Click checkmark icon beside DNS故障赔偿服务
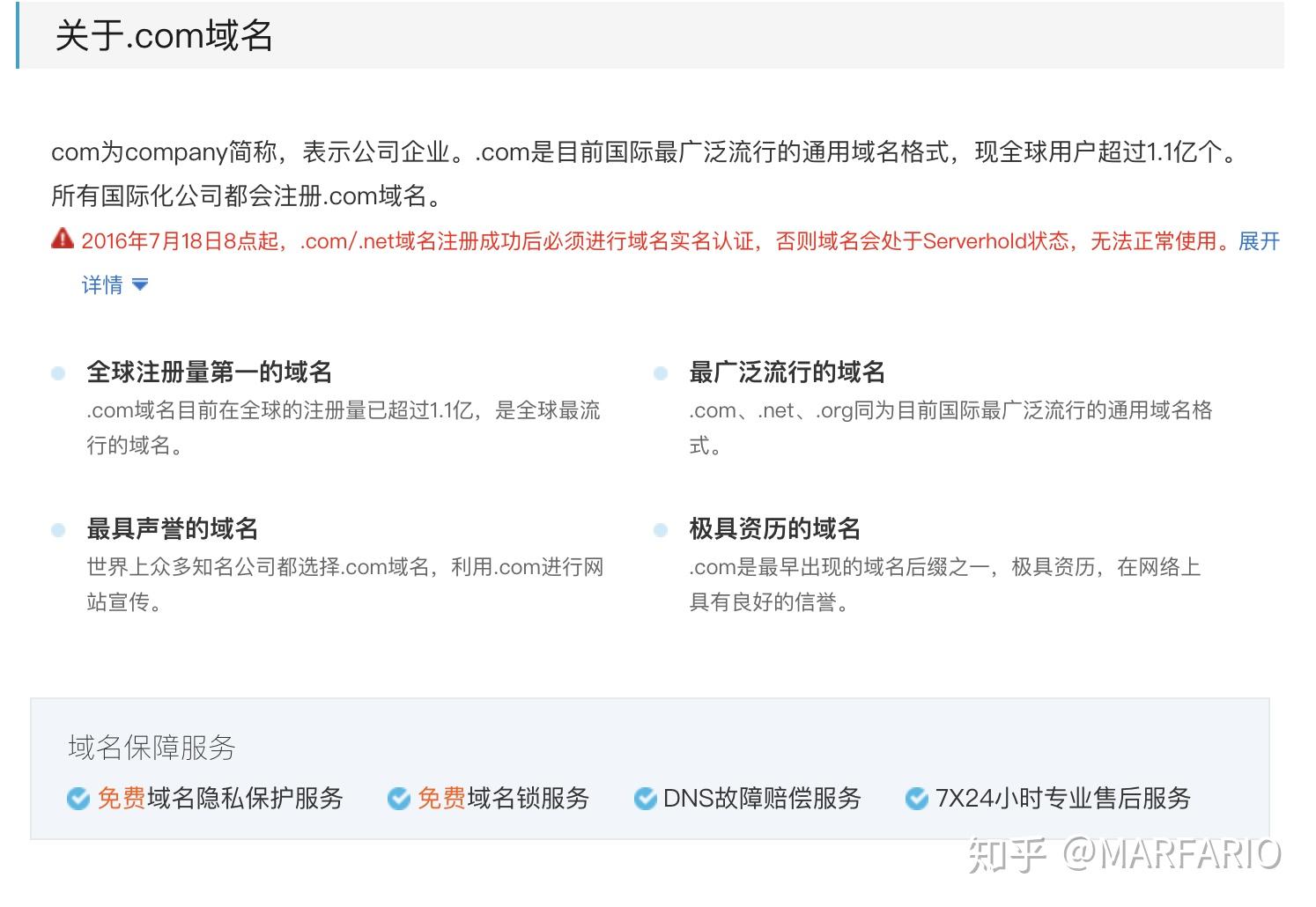 [646, 799]
